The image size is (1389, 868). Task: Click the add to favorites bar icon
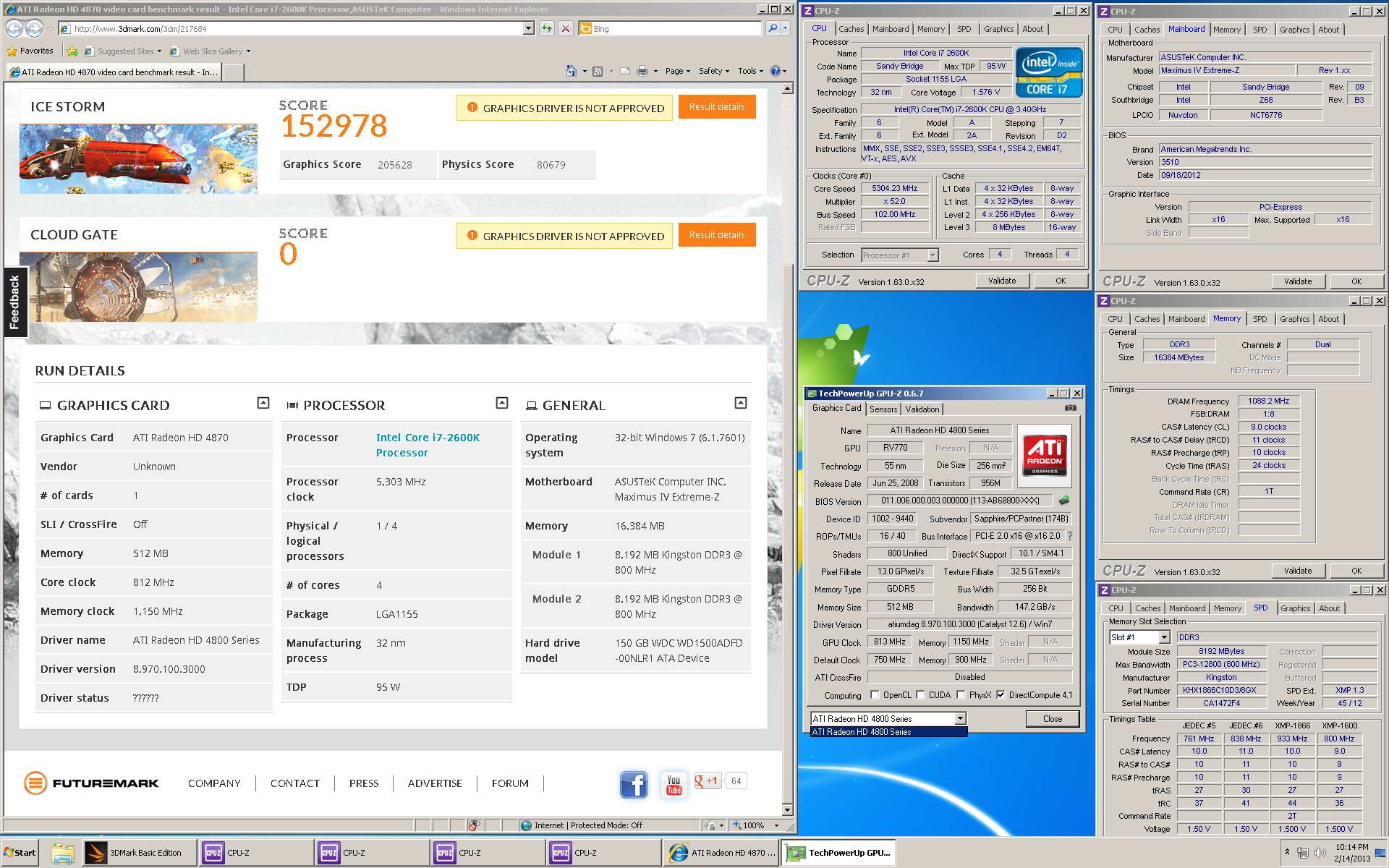coord(72,51)
